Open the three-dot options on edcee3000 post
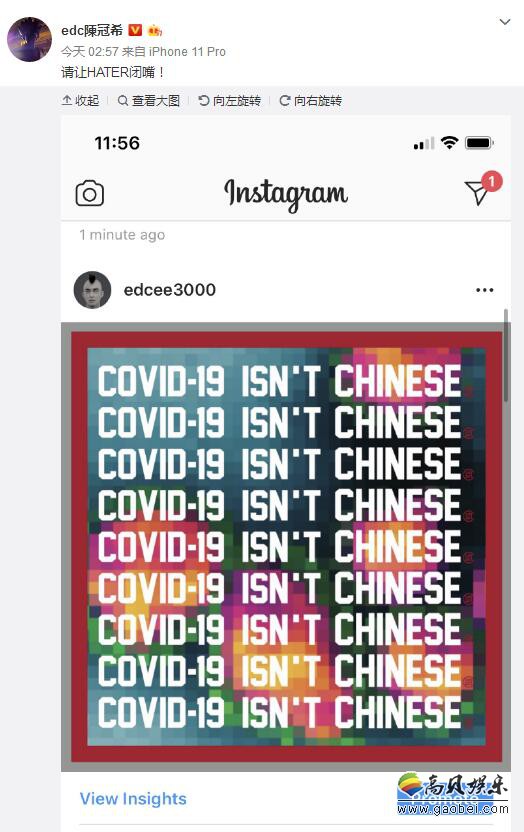The height and width of the screenshot is (832, 524). point(484,290)
